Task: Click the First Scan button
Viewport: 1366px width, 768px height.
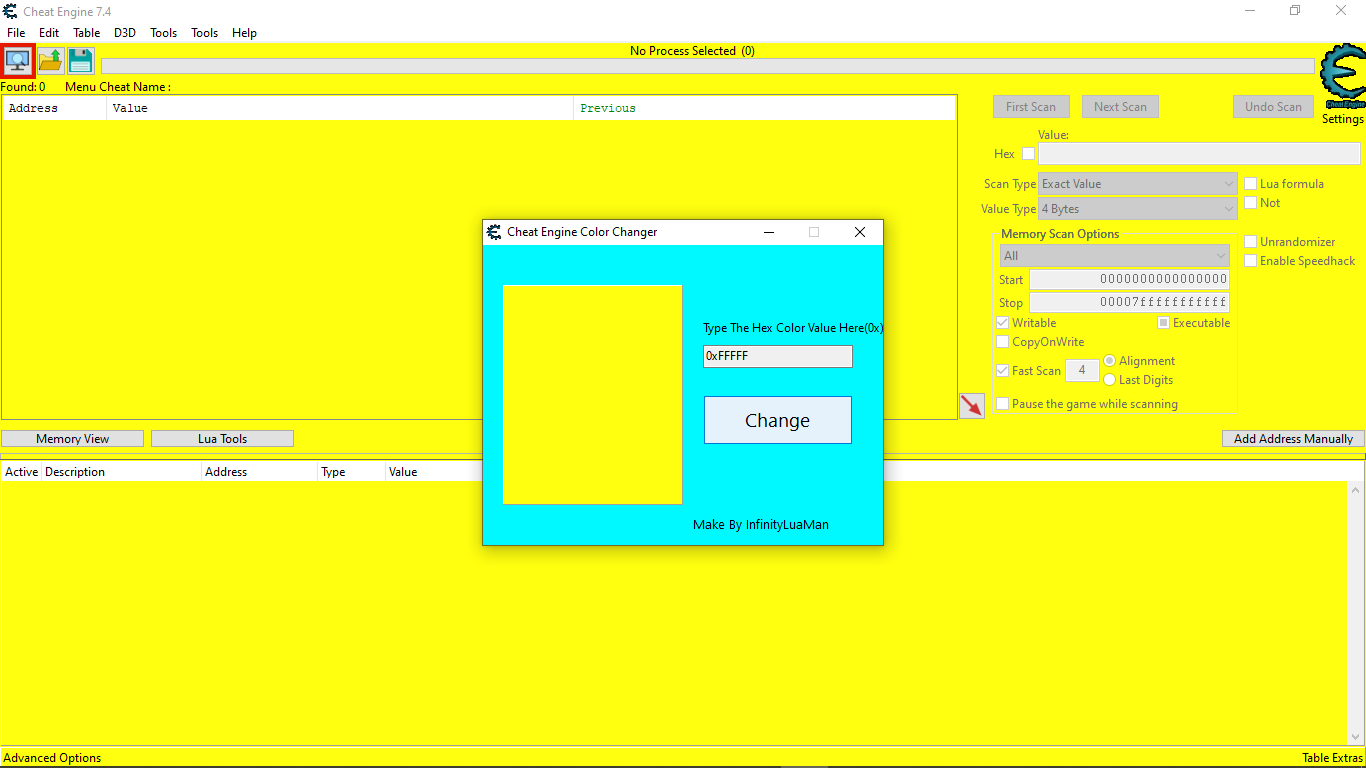Action: pyautogui.click(x=1031, y=107)
